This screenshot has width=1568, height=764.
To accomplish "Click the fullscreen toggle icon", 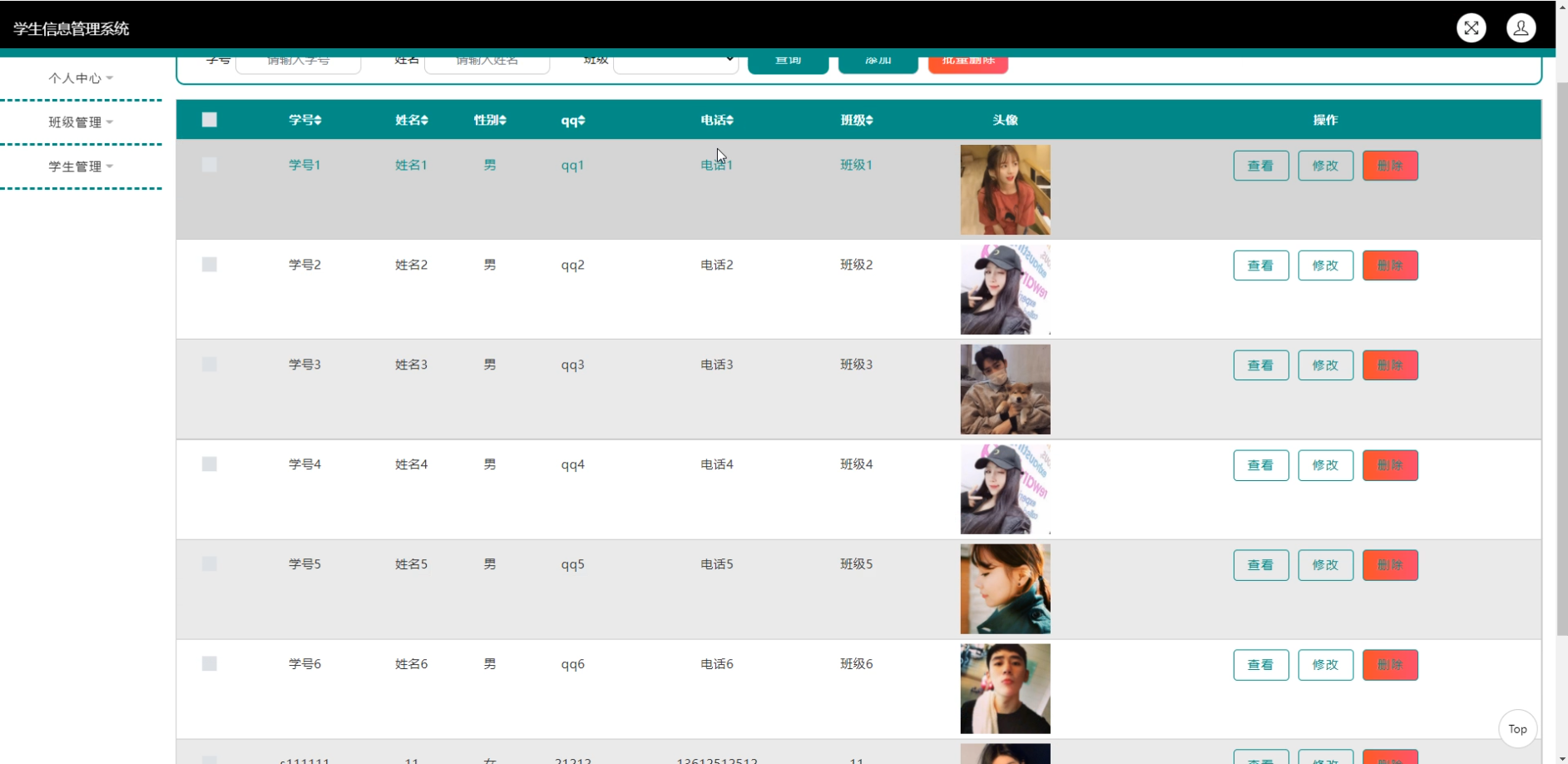I will (1471, 27).
